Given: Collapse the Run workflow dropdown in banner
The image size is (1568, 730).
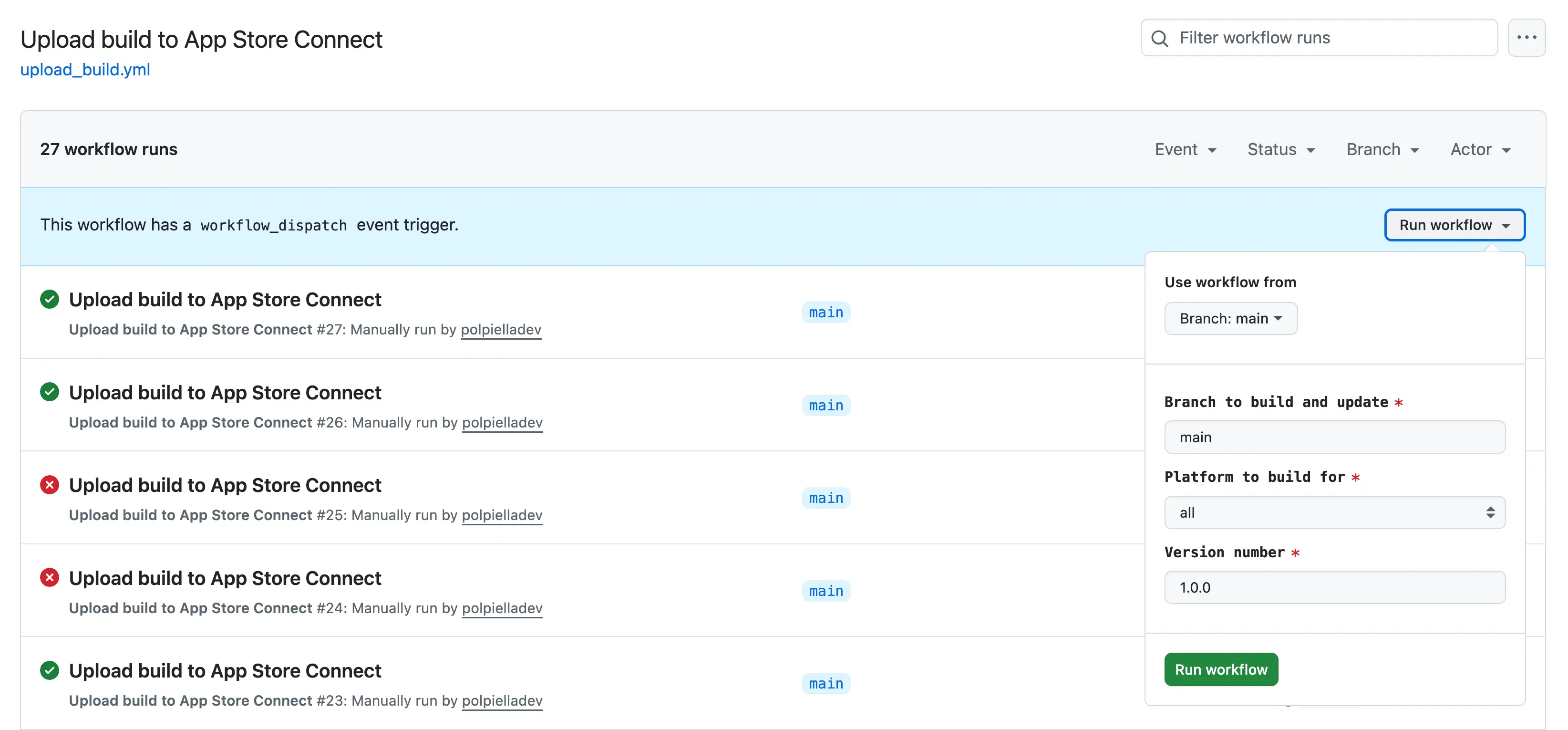Looking at the screenshot, I should tap(1454, 225).
